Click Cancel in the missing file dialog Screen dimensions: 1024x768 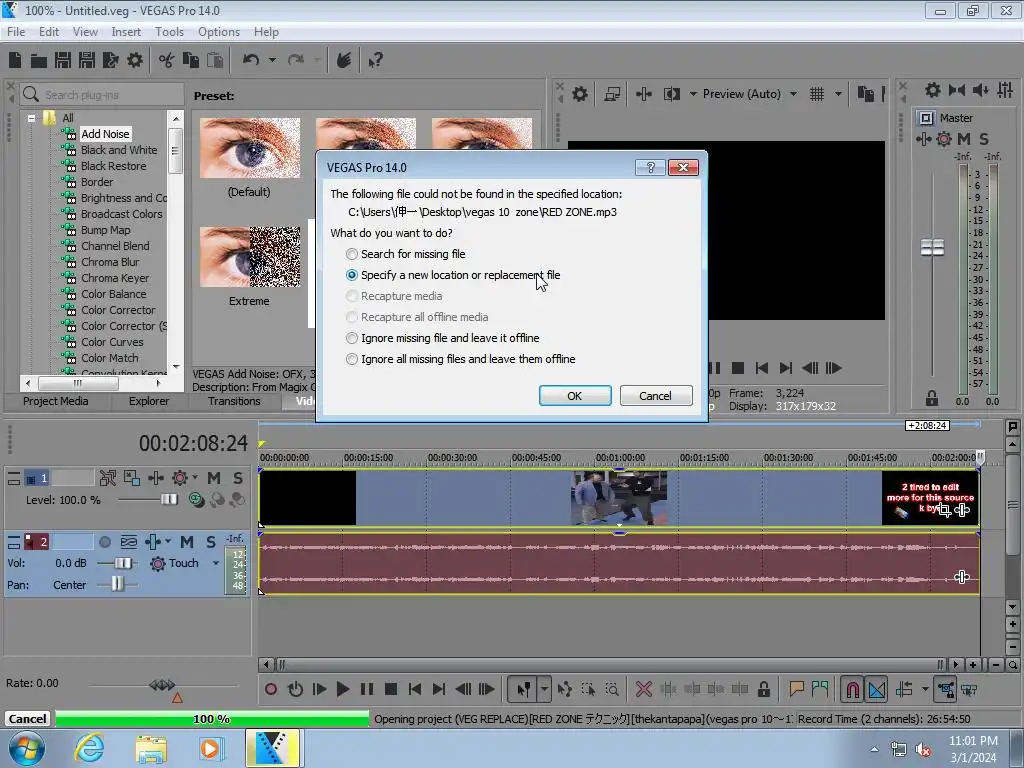656,396
